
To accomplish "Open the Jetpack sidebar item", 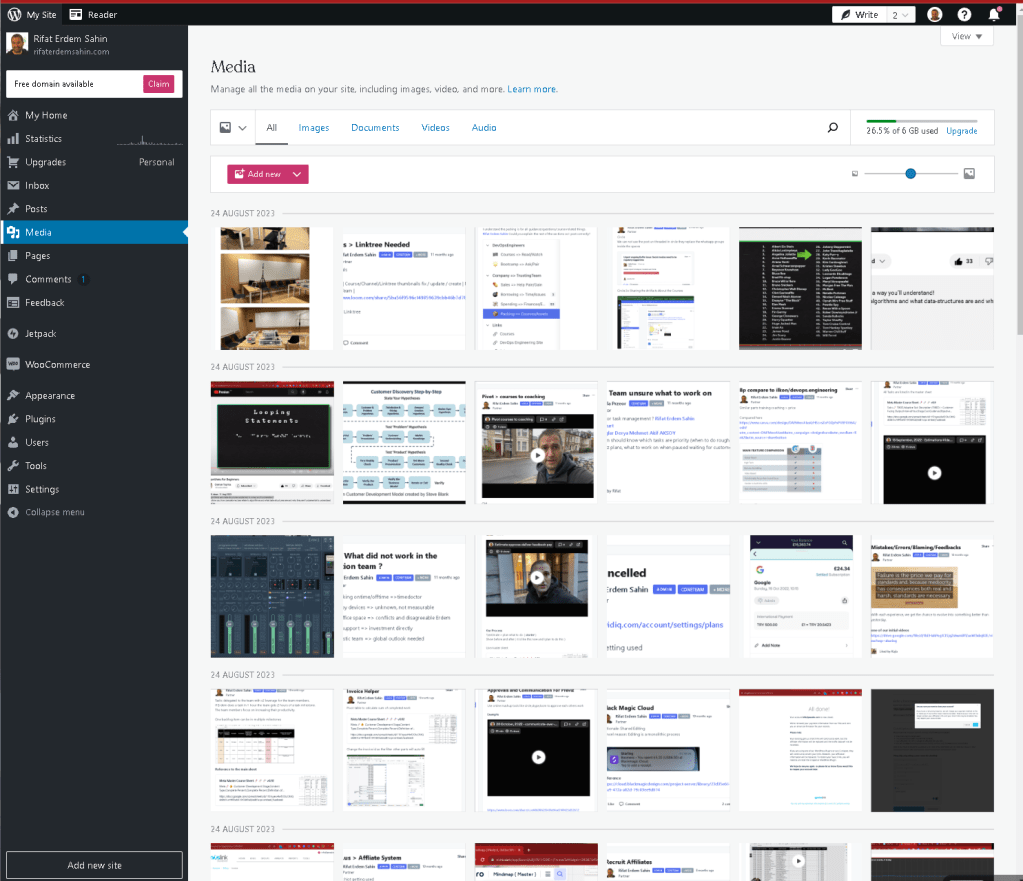I will (94, 333).
